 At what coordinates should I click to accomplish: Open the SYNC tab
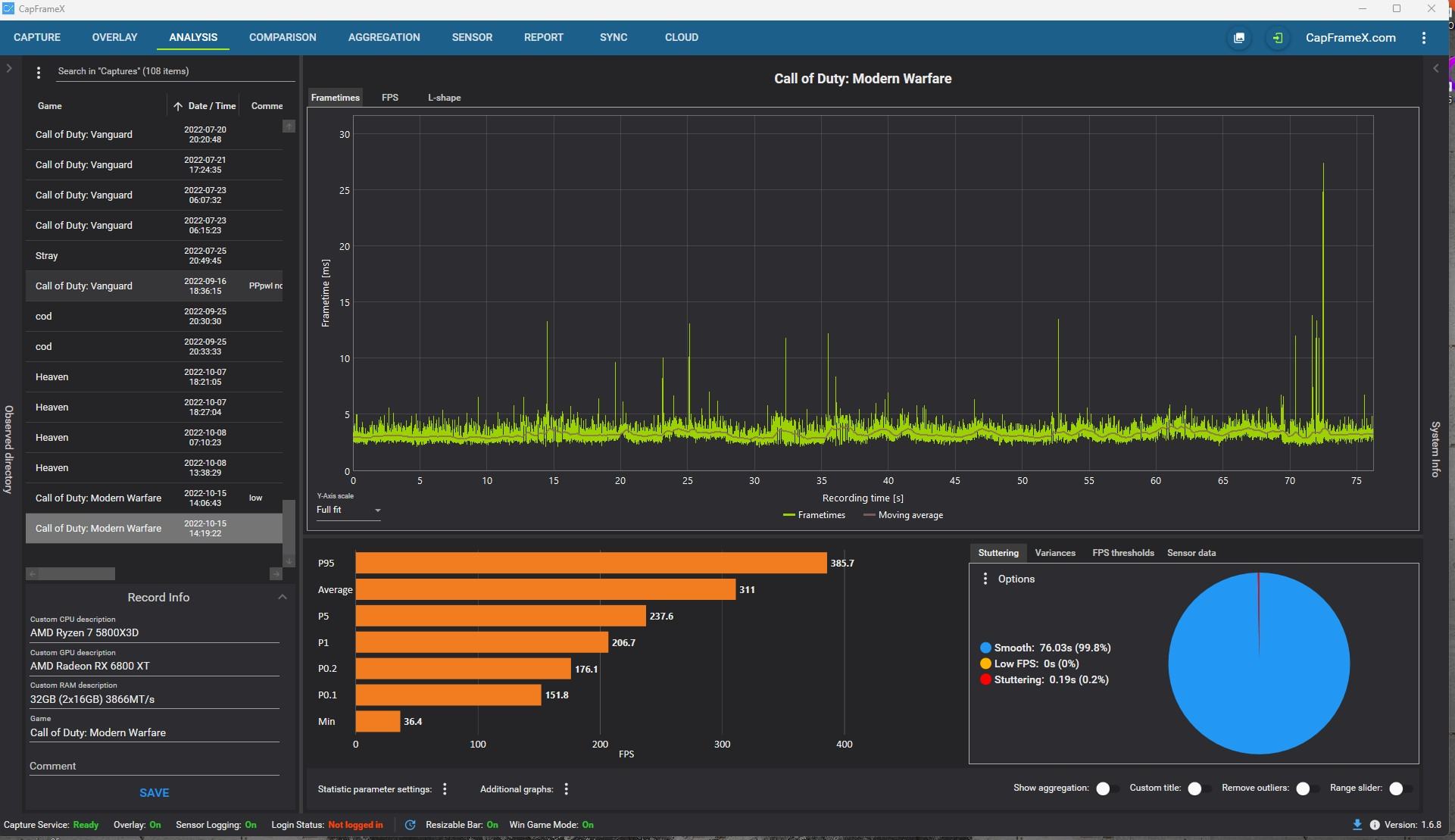(614, 37)
